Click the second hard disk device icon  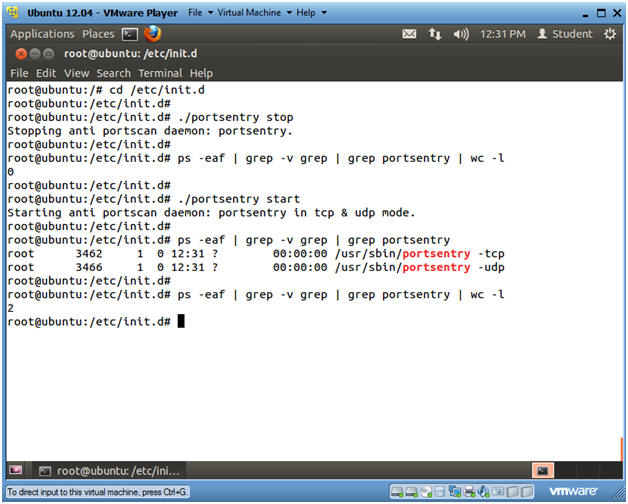pyautogui.click(x=411, y=492)
